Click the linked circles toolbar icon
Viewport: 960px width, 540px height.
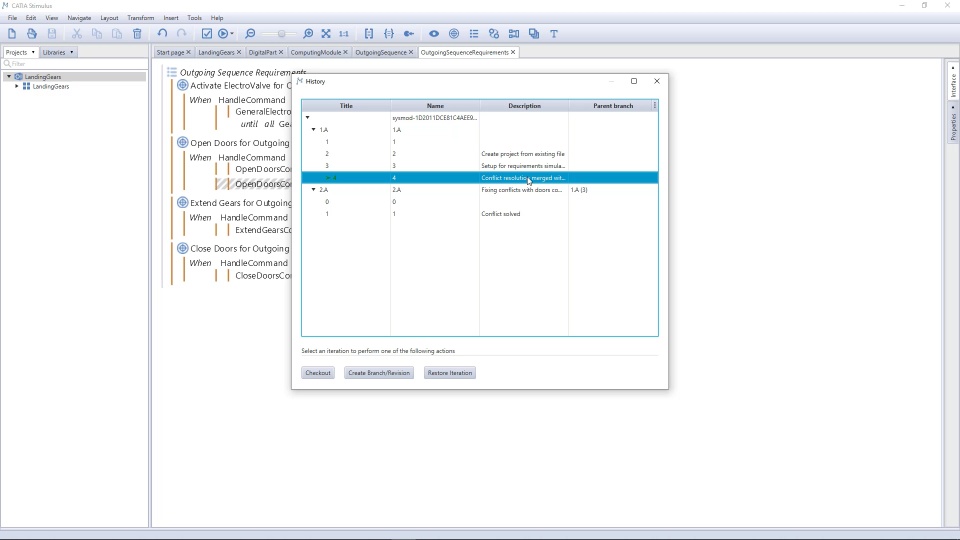click(494, 34)
